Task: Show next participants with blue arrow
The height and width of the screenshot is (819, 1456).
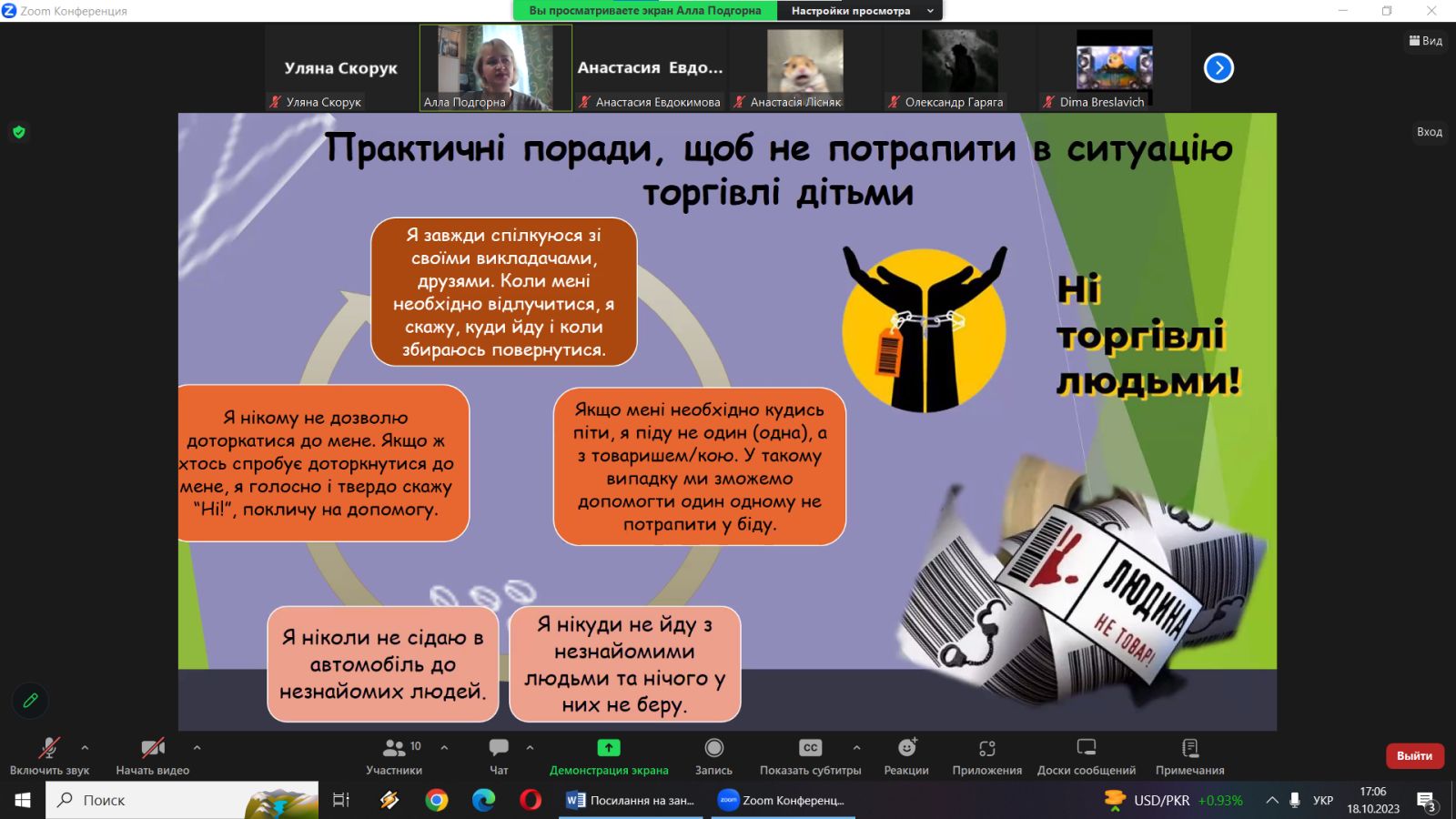Action: 1218,68
